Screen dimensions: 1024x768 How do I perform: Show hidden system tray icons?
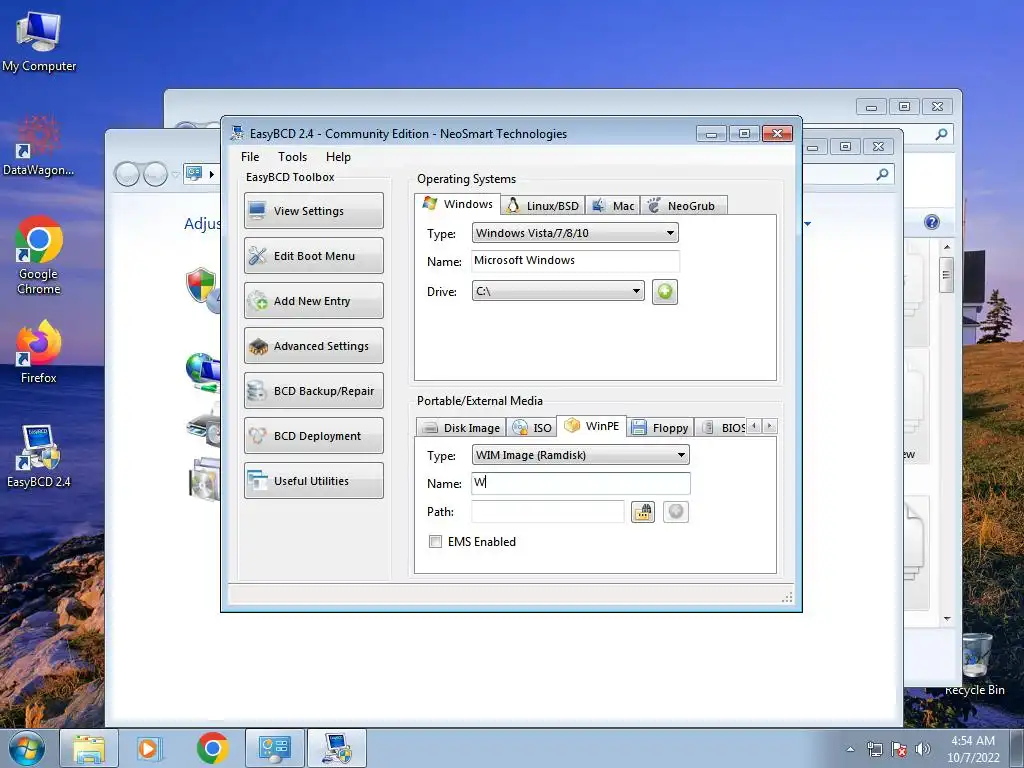(x=850, y=749)
